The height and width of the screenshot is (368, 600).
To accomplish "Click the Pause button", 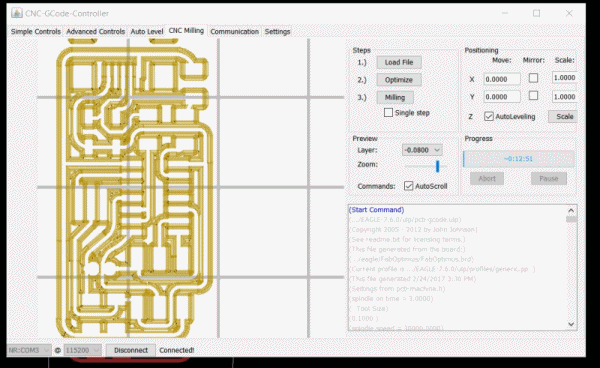I will [549, 178].
